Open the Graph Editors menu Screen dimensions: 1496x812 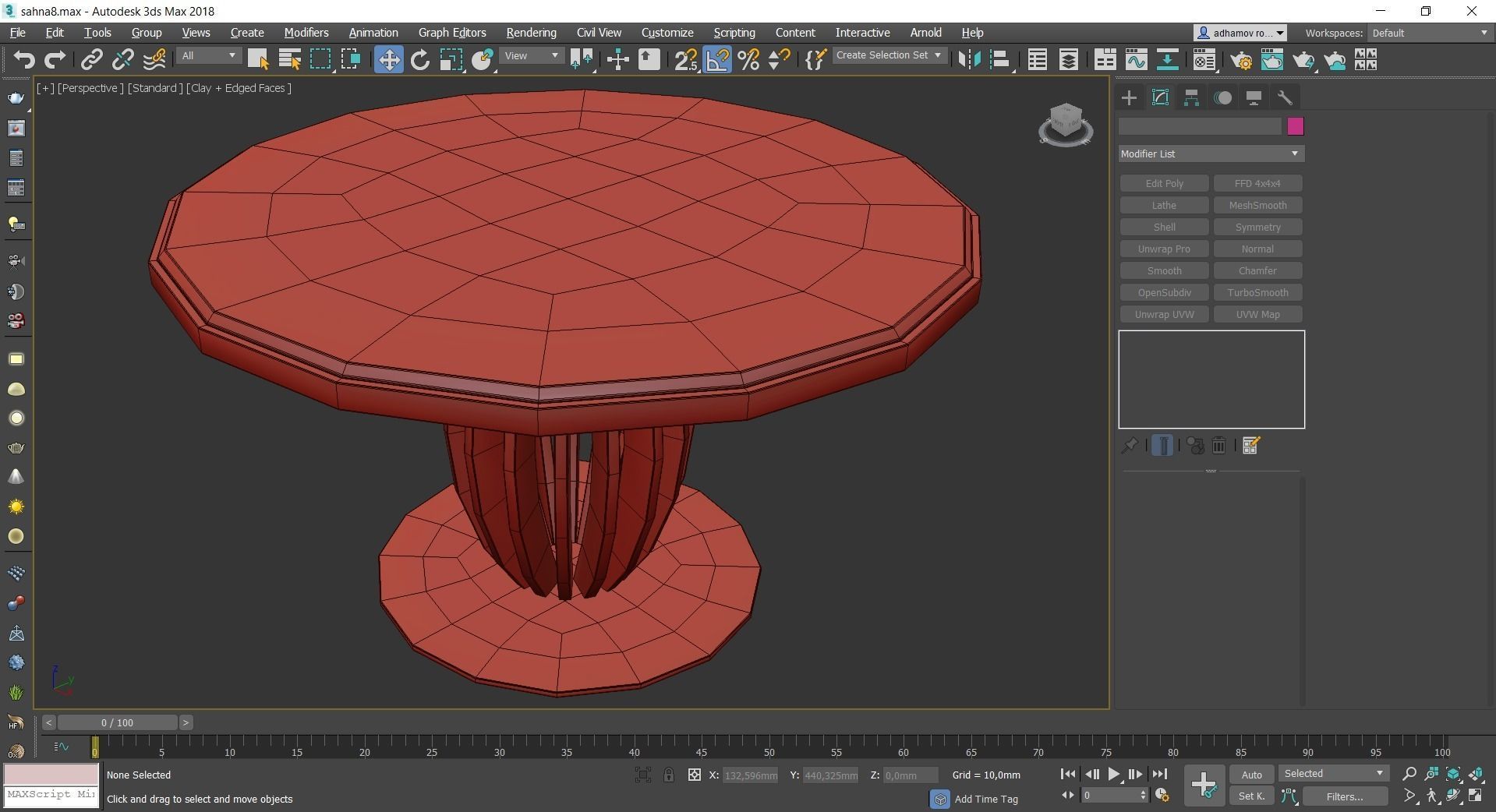click(x=452, y=33)
